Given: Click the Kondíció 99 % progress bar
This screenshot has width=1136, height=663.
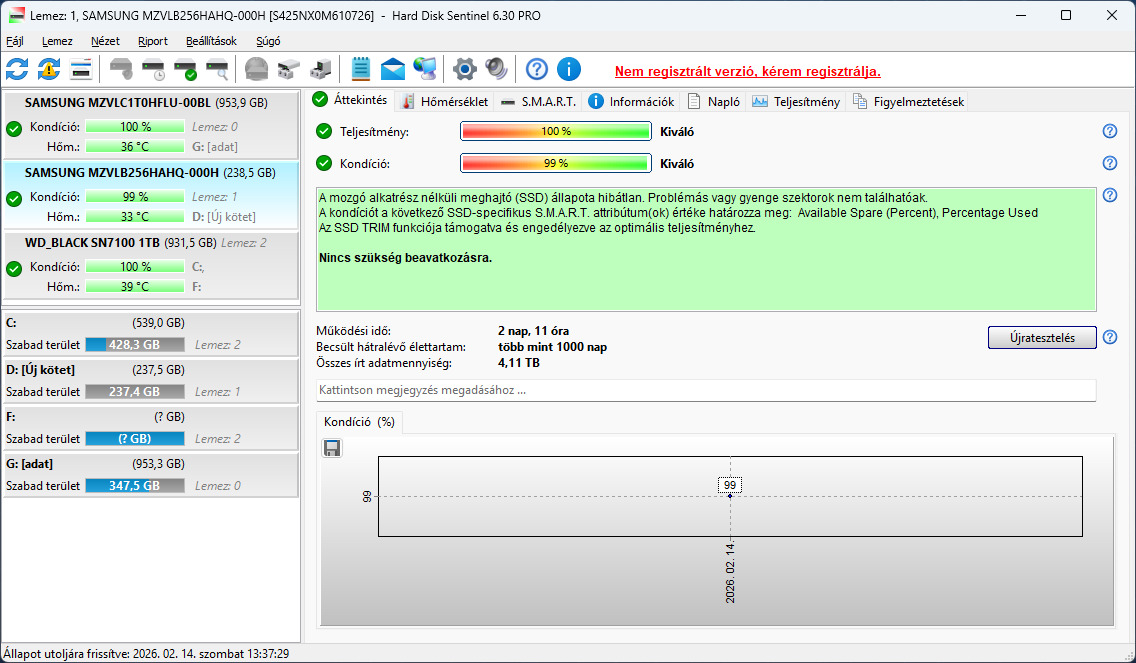Looking at the screenshot, I should coord(556,164).
